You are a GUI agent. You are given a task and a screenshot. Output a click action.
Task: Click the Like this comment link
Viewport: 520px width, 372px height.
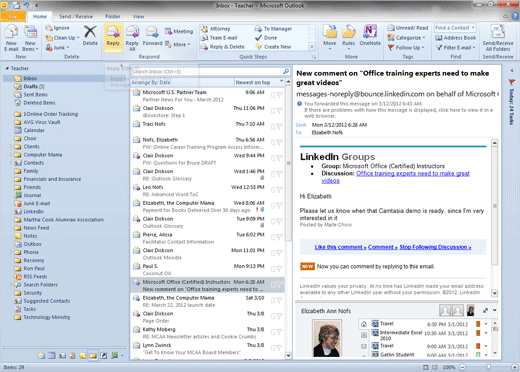340,247
